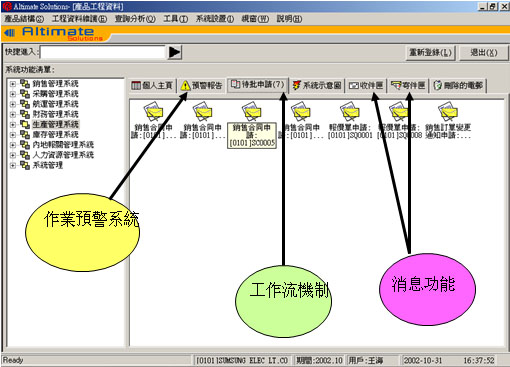Select 生產管理系統 in the function tree
Image resolution: width=510 pixels, height=367 pixels.
tap(55, 124)
